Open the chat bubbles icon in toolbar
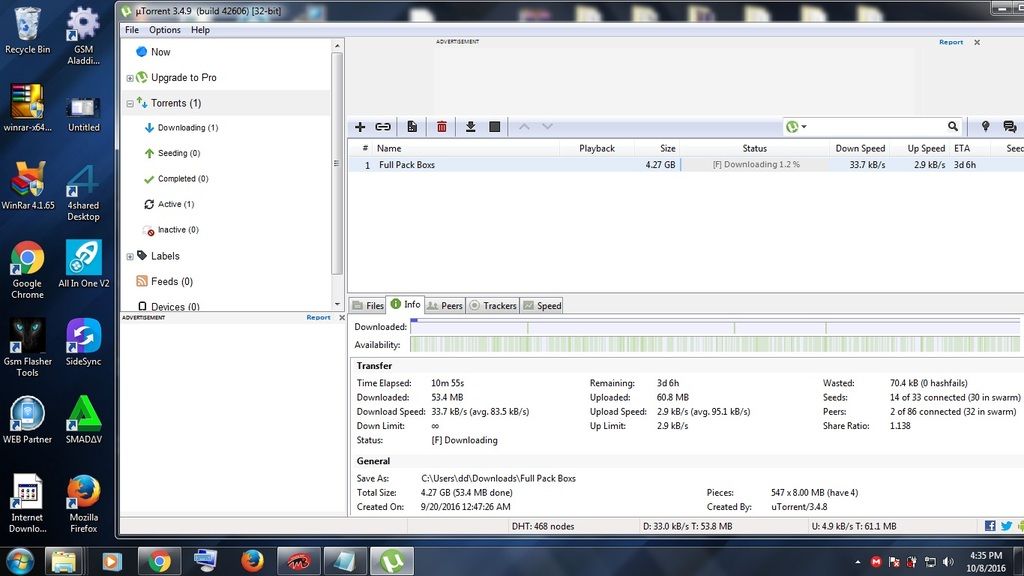This screenshot has height=576, width=1024. 1010,127
